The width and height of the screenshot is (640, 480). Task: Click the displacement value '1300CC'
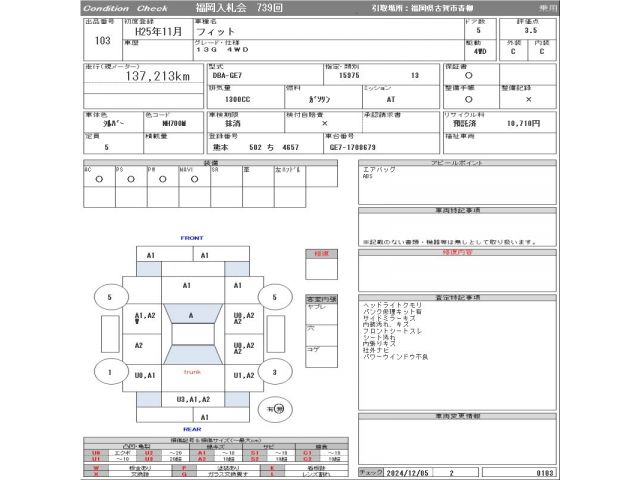(x=238, y=99)
